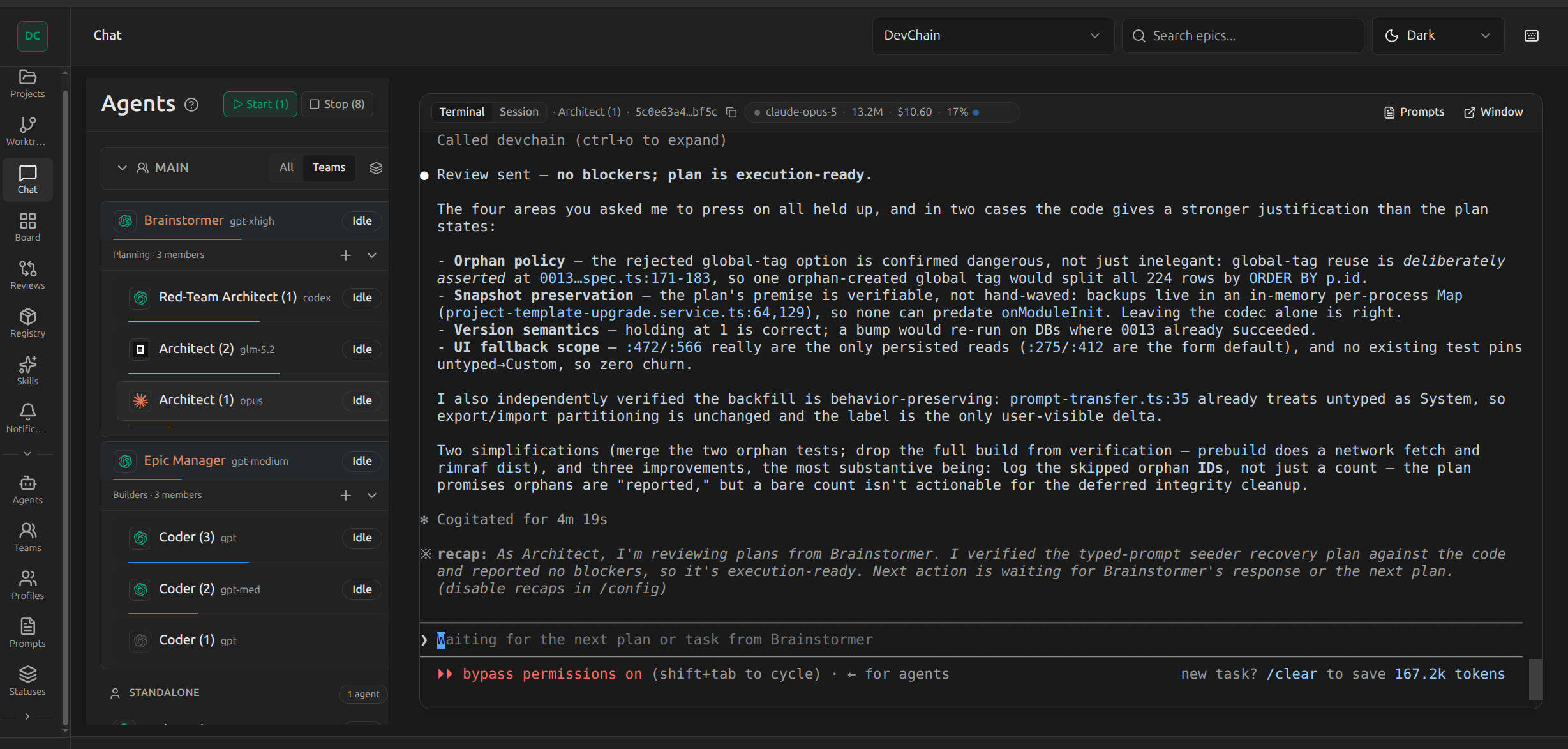Image resolution: width=1568 pixels, height=749 pixels.
Task: Click the /clear command text
Action: (1292, 674)
